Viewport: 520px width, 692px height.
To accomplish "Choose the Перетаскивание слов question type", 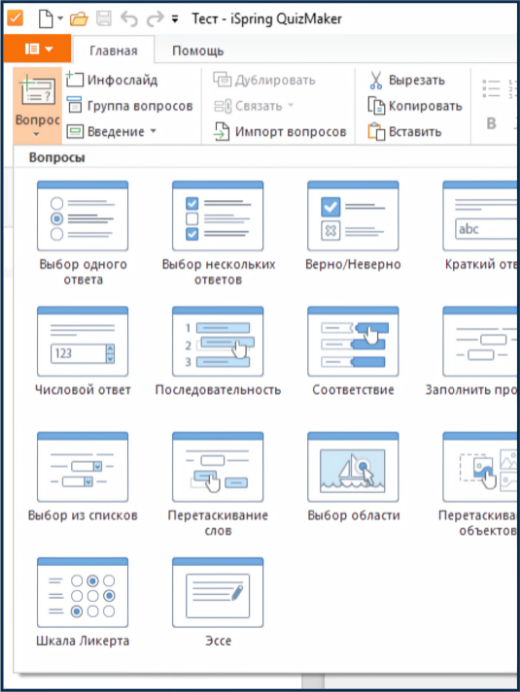I will click(218, 484).
